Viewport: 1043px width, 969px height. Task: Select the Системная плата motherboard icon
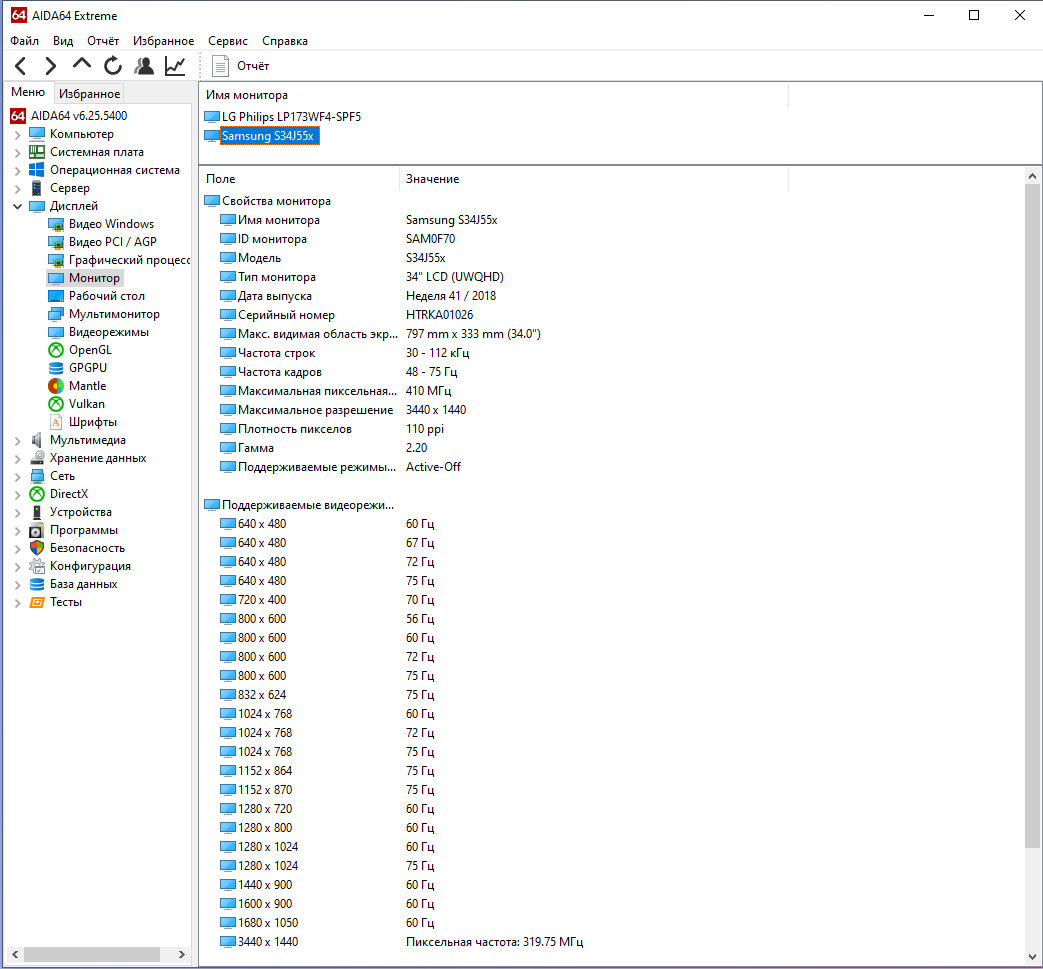tap(37, 152)
